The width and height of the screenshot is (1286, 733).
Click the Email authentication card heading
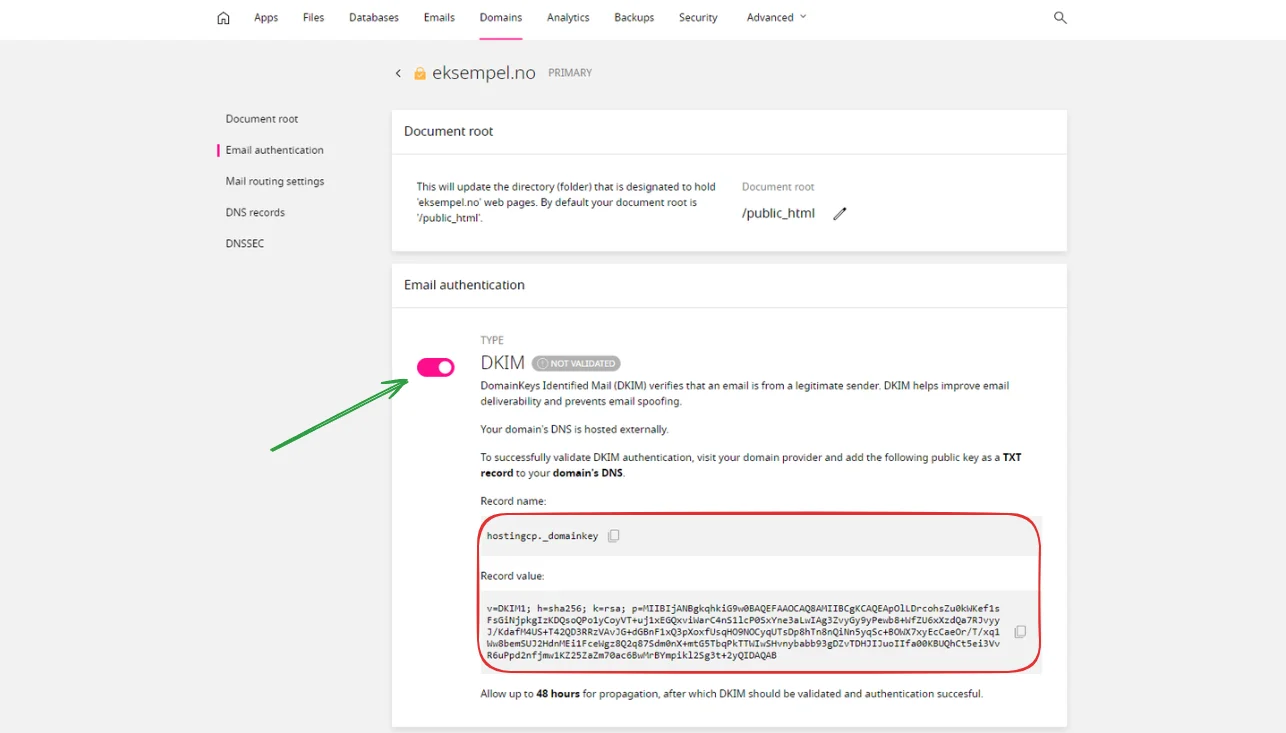[464, 285]
